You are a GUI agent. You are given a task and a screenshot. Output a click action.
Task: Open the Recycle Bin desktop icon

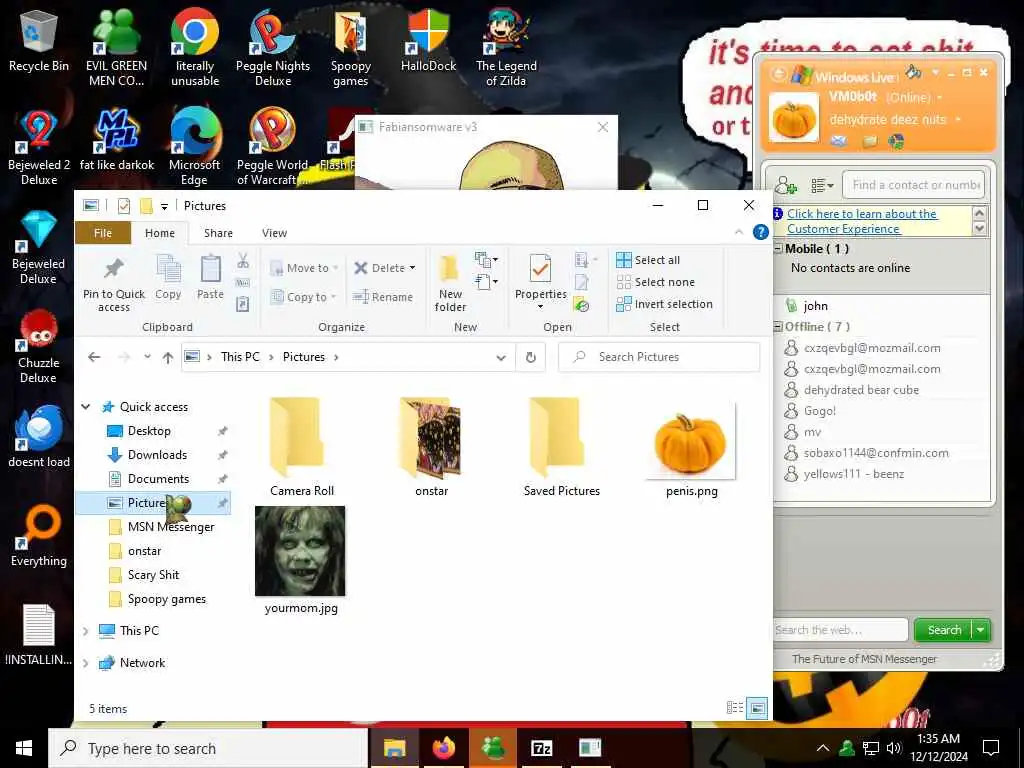39,40
